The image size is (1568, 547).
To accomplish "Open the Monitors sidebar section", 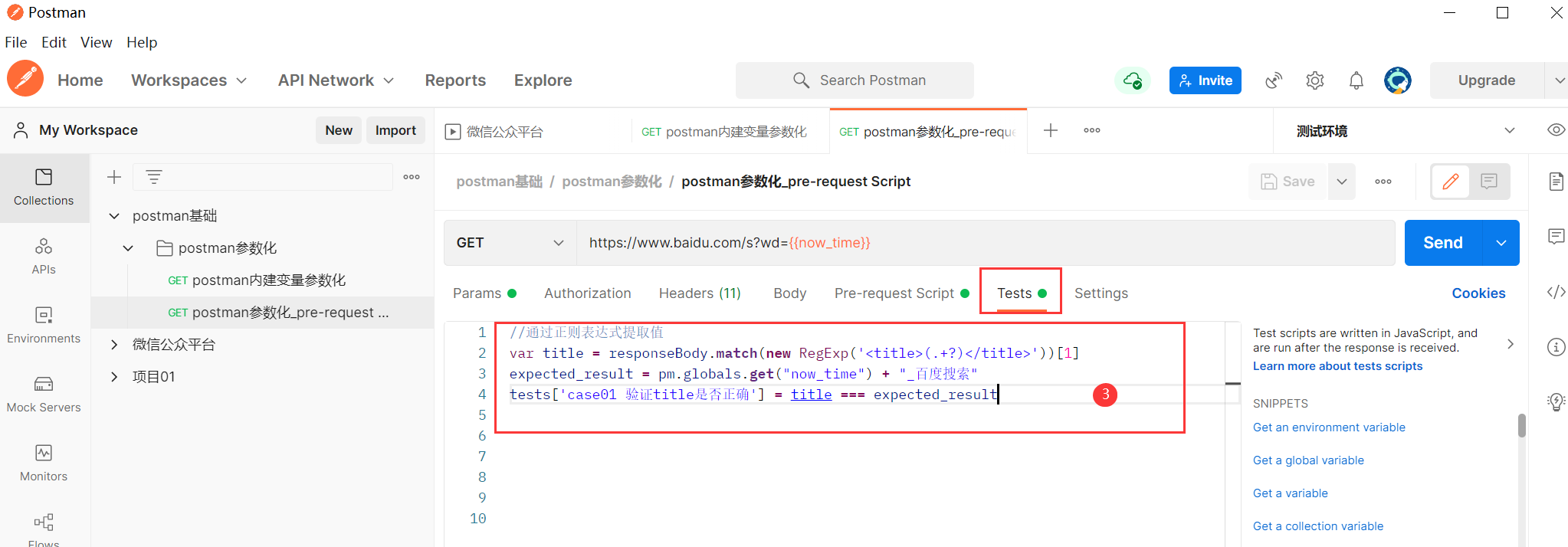I will (44, 463).
